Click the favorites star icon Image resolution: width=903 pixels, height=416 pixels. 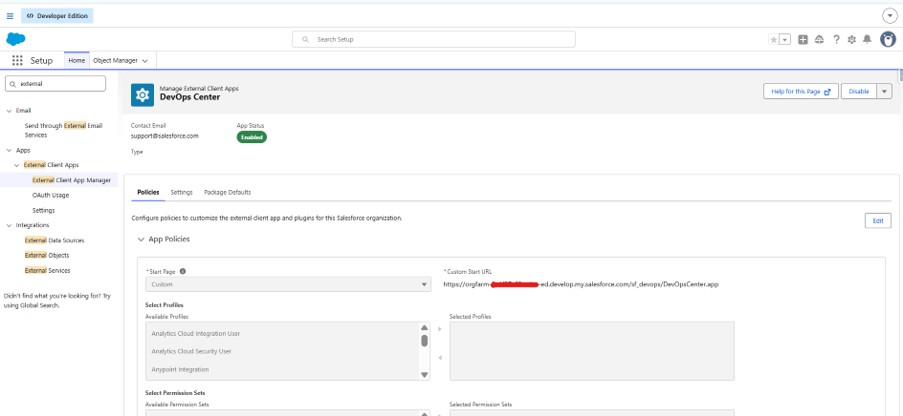click(x=773, y=40)
